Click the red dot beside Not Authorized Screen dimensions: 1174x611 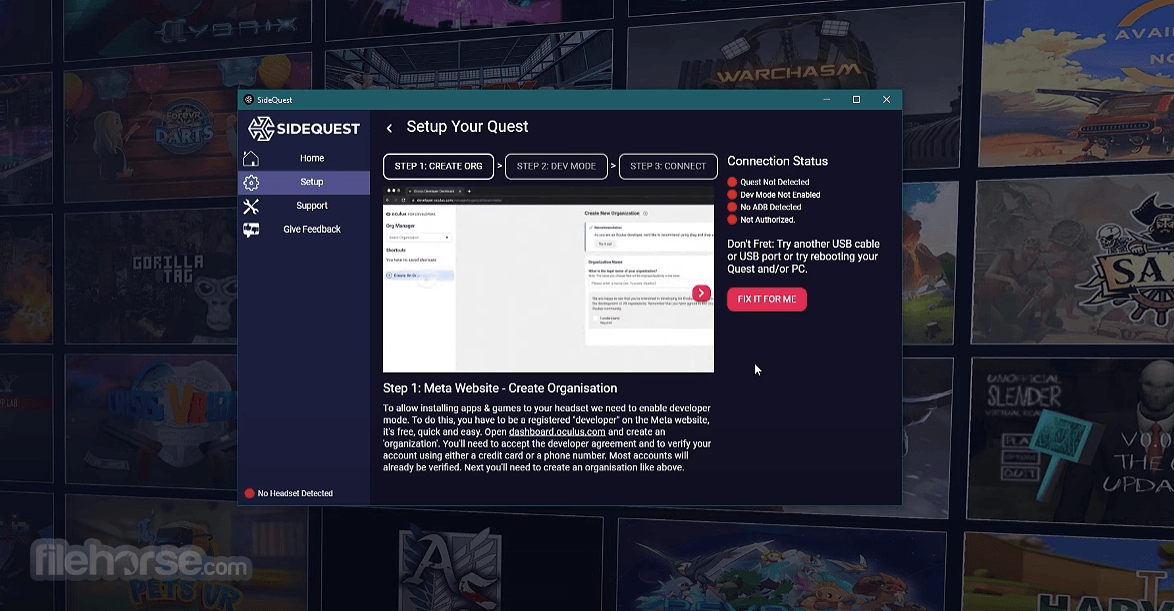click(732, 220)
